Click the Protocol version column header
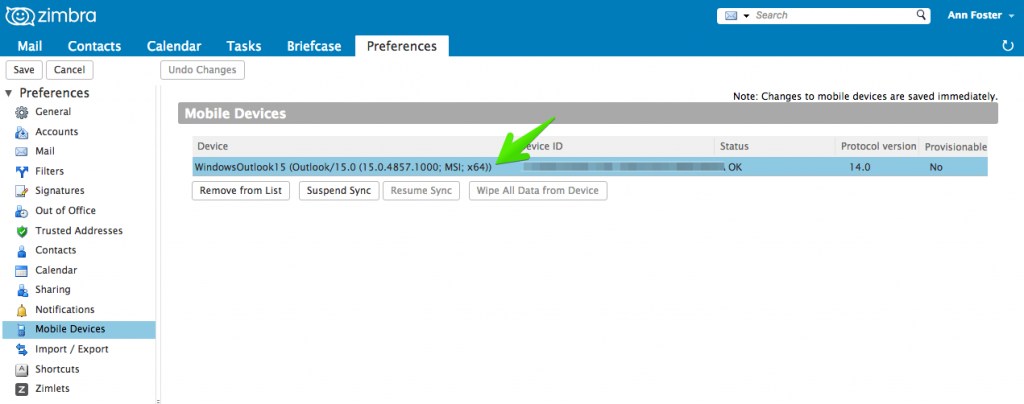 [878, 146]
